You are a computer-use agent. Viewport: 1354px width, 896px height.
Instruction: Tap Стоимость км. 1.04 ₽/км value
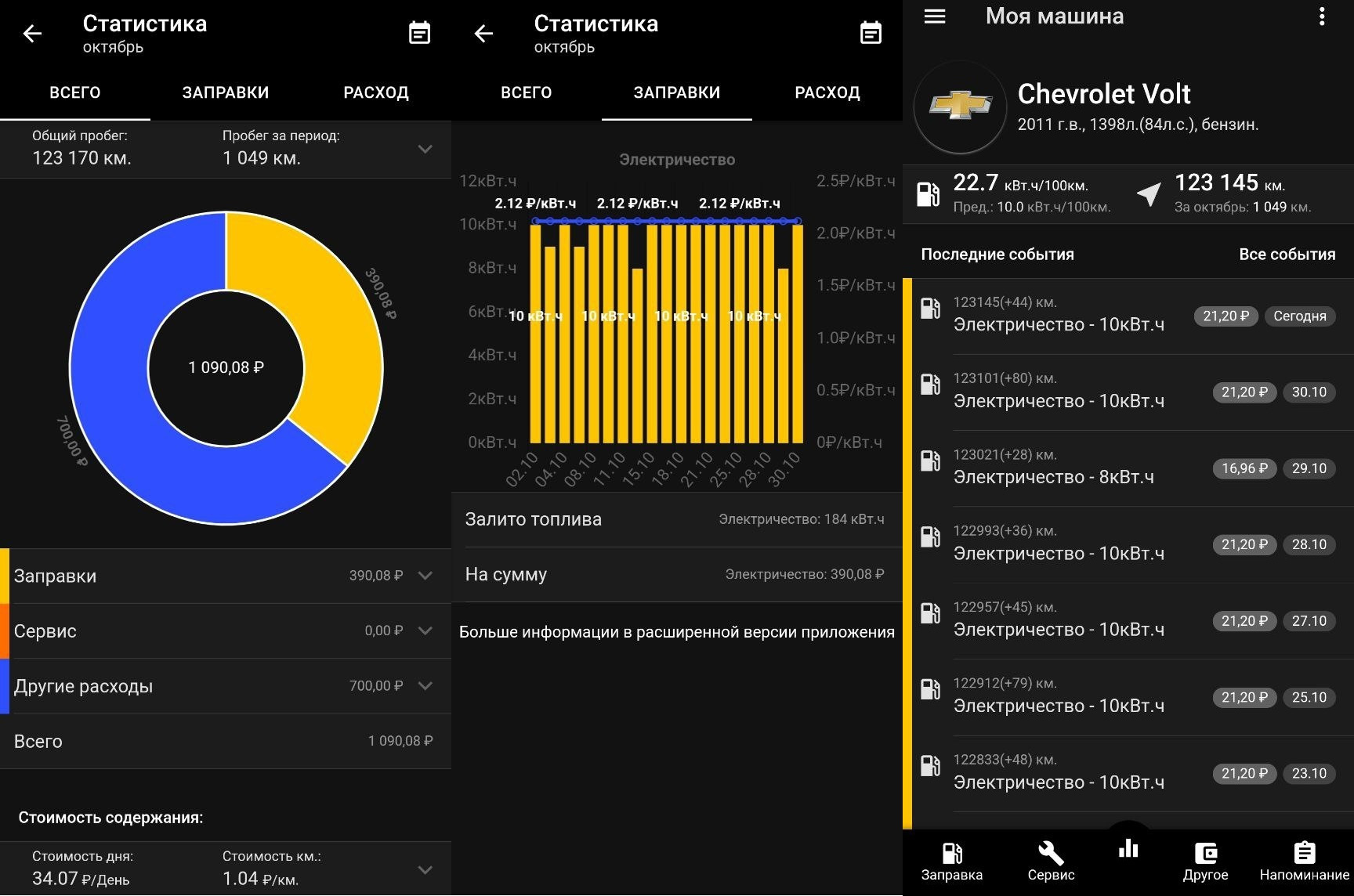[260, 879]
